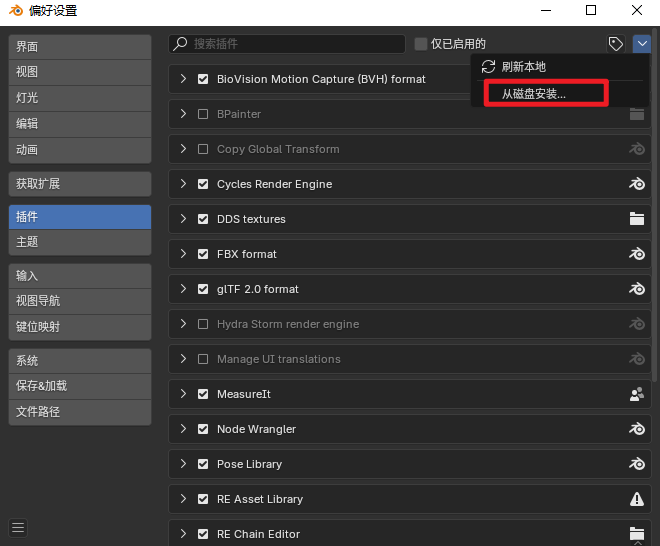Click Blender logo on Copy Global Transform row
Screen dimensions: 660x546
click(x=637, y=149)
